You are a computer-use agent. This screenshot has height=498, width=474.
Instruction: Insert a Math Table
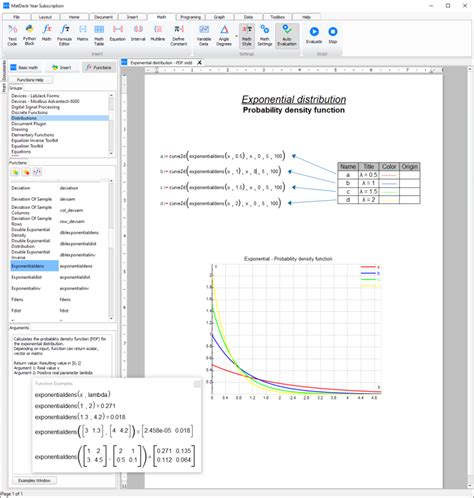[99, 35]
